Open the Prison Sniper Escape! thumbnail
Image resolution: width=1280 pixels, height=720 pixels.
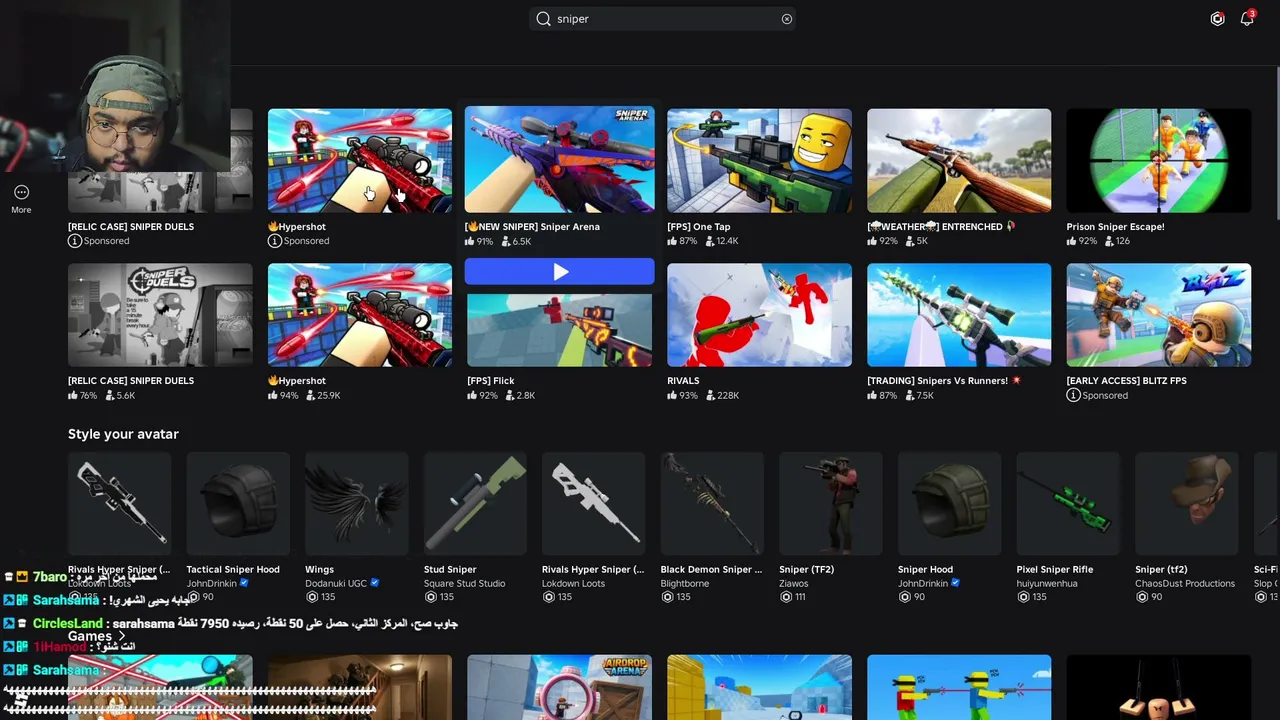coord(1159,161)
